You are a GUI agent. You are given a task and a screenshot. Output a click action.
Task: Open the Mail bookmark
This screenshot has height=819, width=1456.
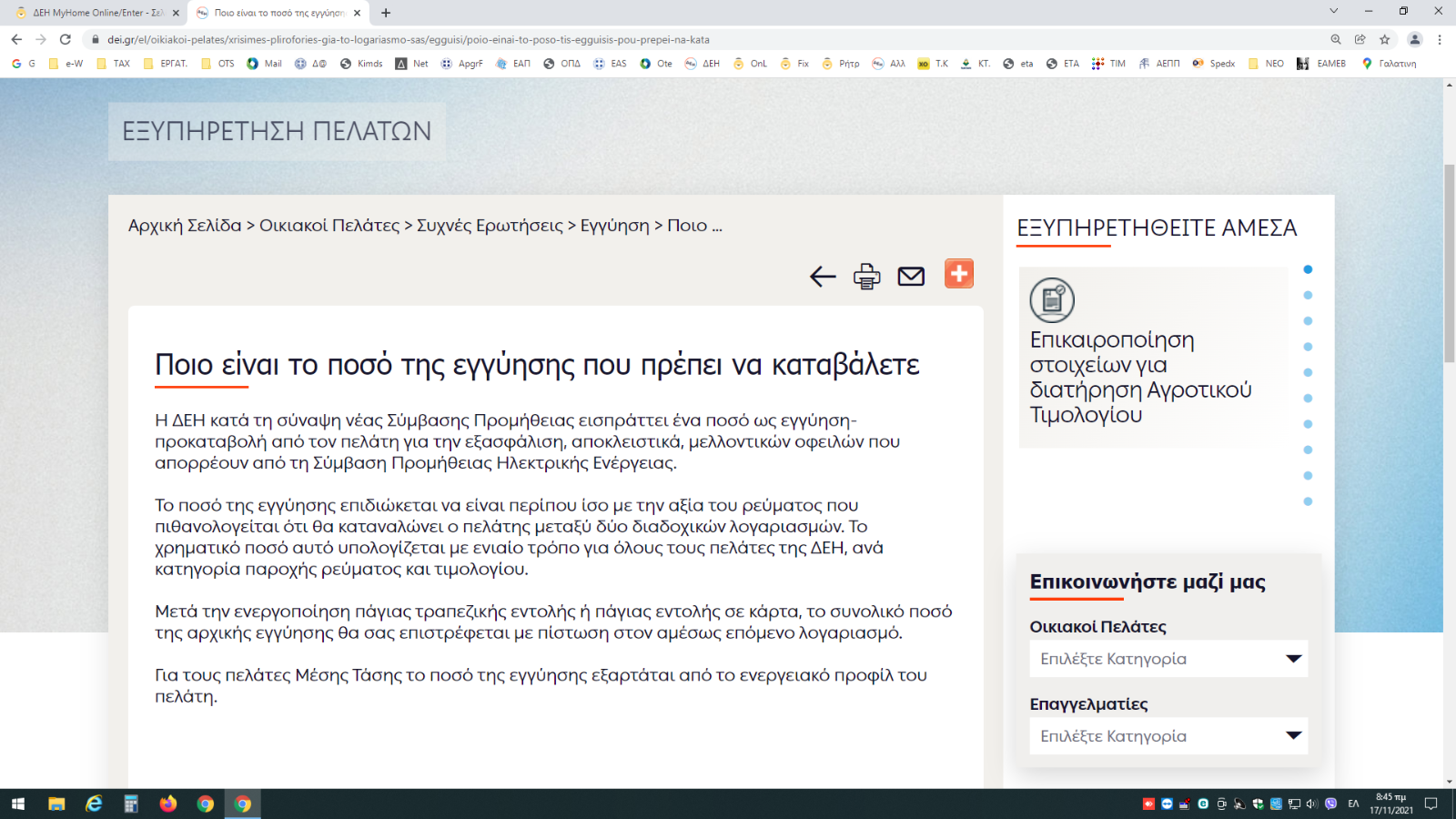[265, 64]
